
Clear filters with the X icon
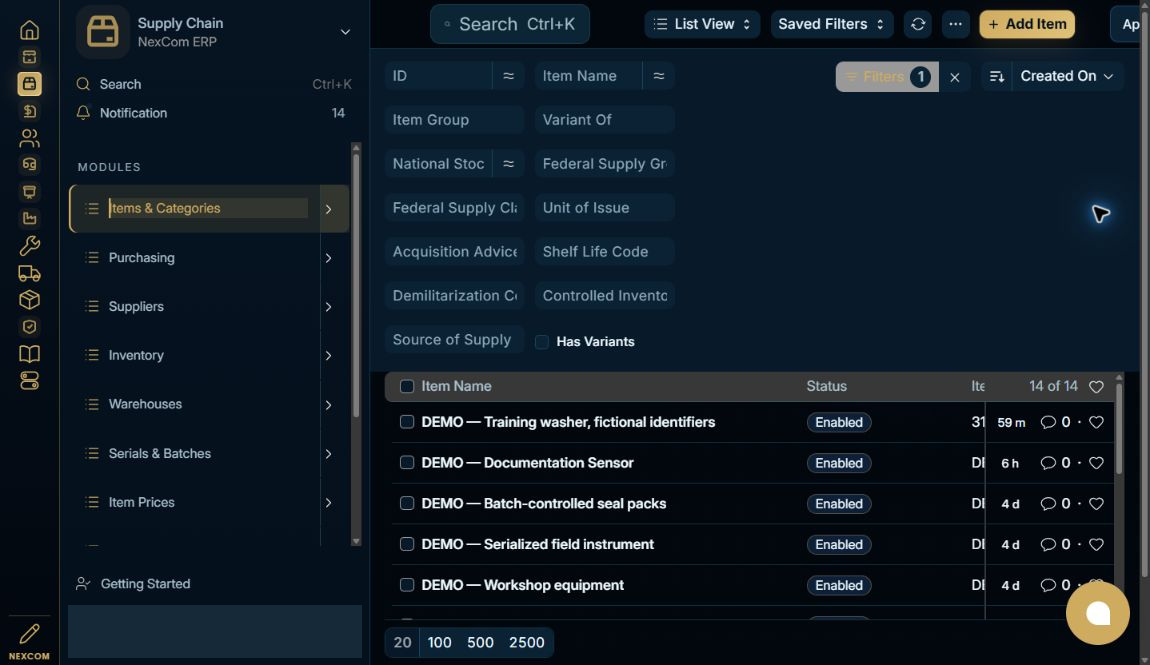tap(954, 77)
